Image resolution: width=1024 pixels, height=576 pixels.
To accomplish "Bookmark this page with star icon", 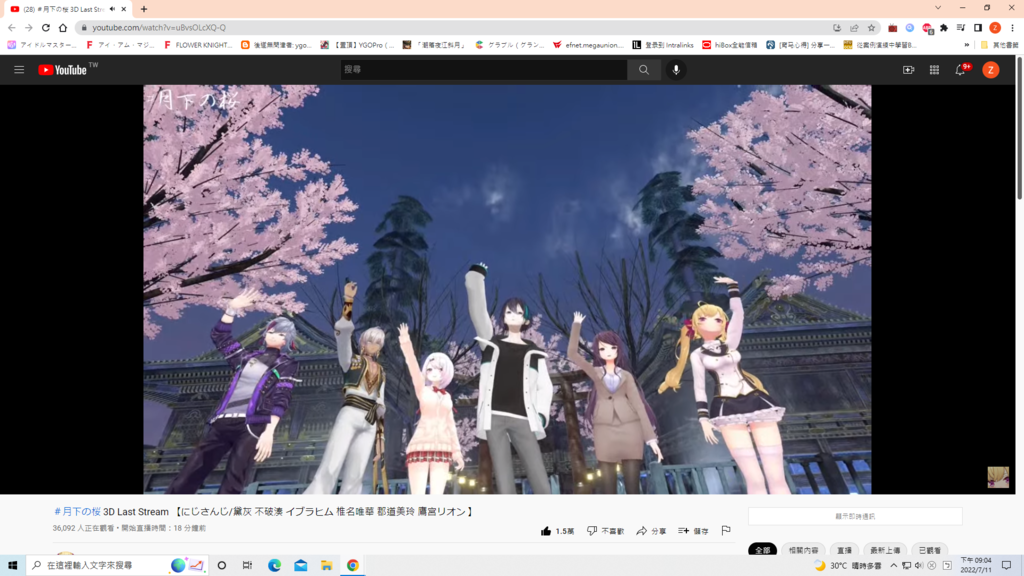I will [x=871, y=27].
